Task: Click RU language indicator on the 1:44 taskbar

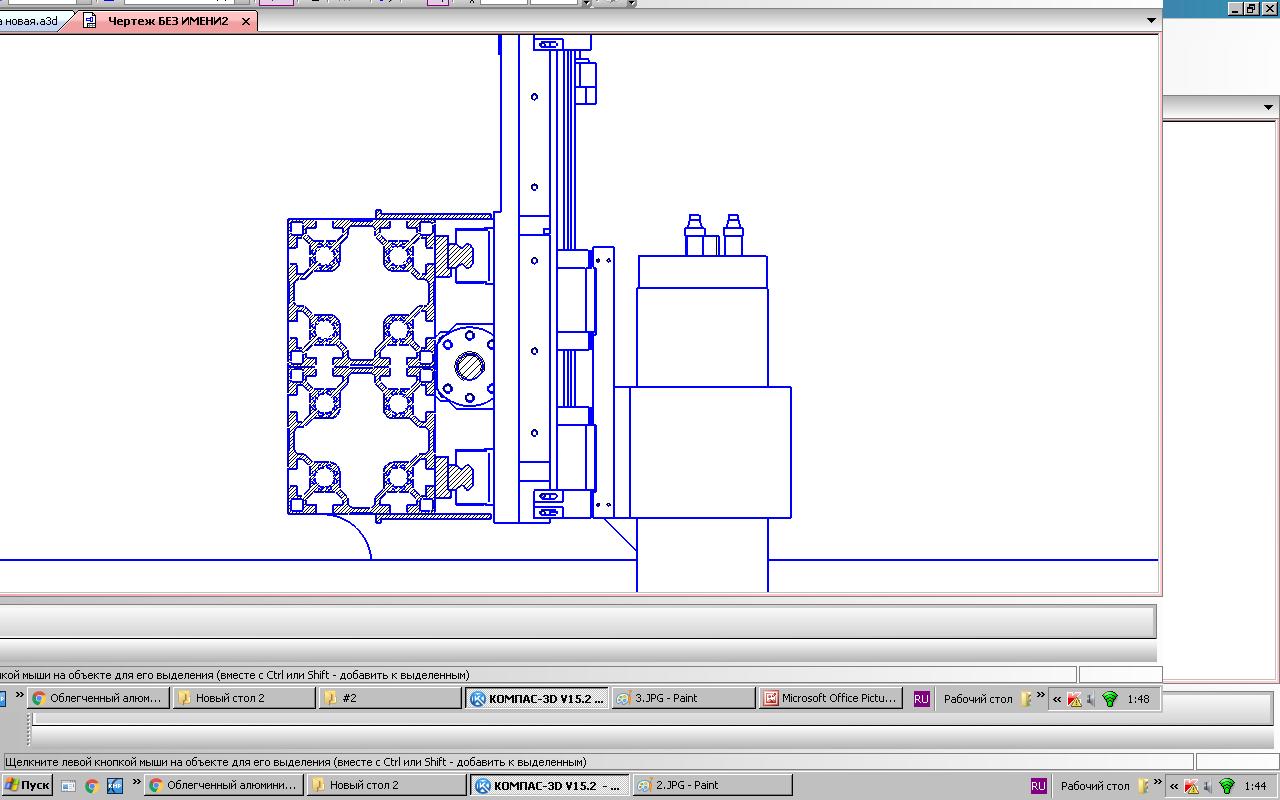Action: point(1038,786)
